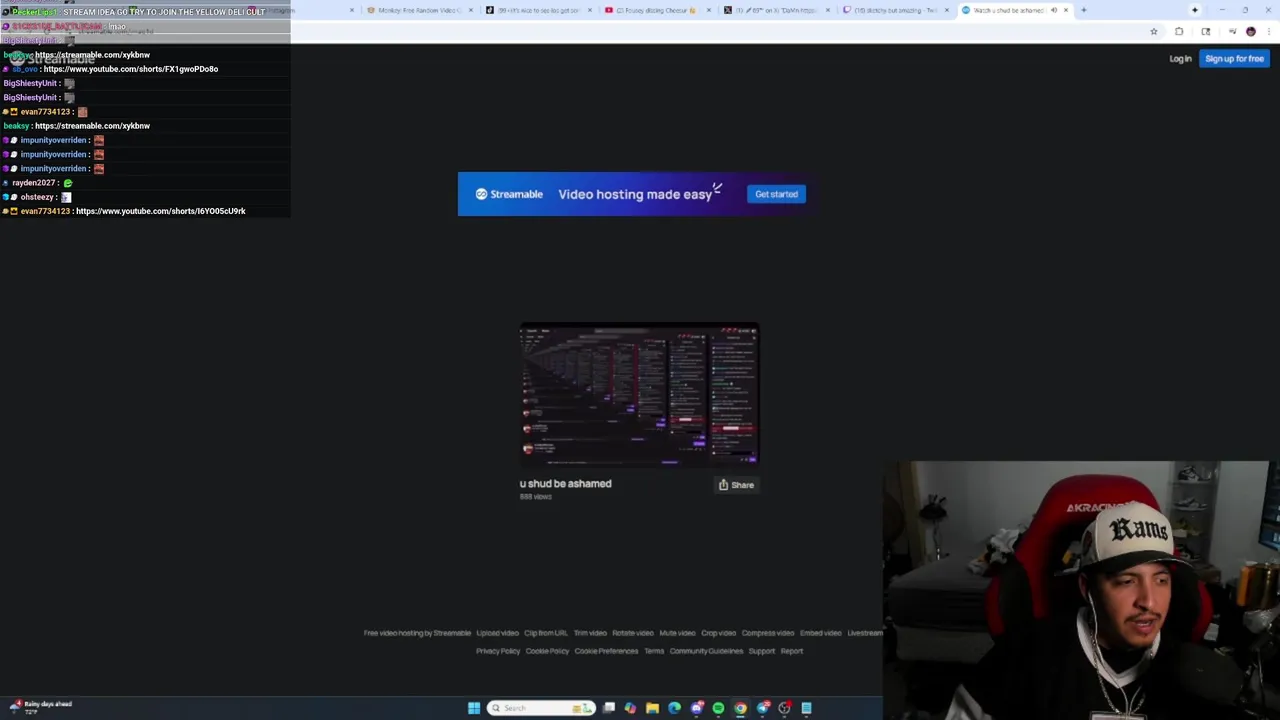1280x720 pixels.
Task: Open Spotify from the taskbar
Action: (718, 708)
